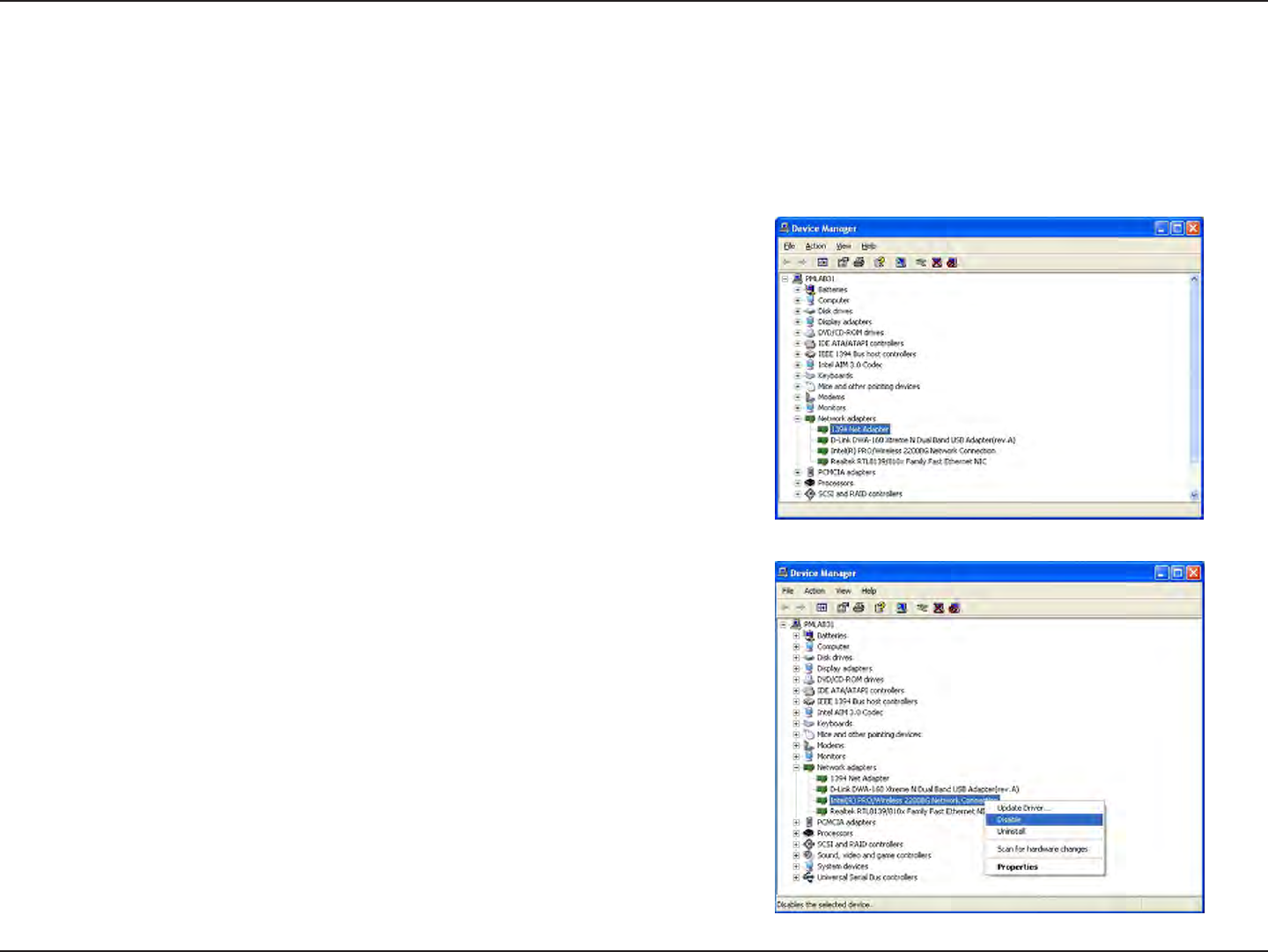
Task: Select the highlighted 1394 Net Adapter row
Action: [859, 430]
